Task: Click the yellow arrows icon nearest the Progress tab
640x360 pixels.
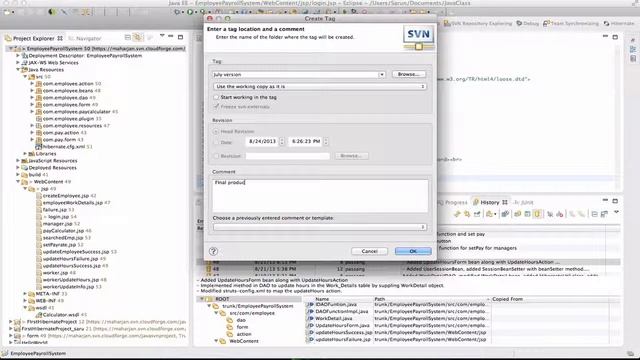Action: coord(457,213)
